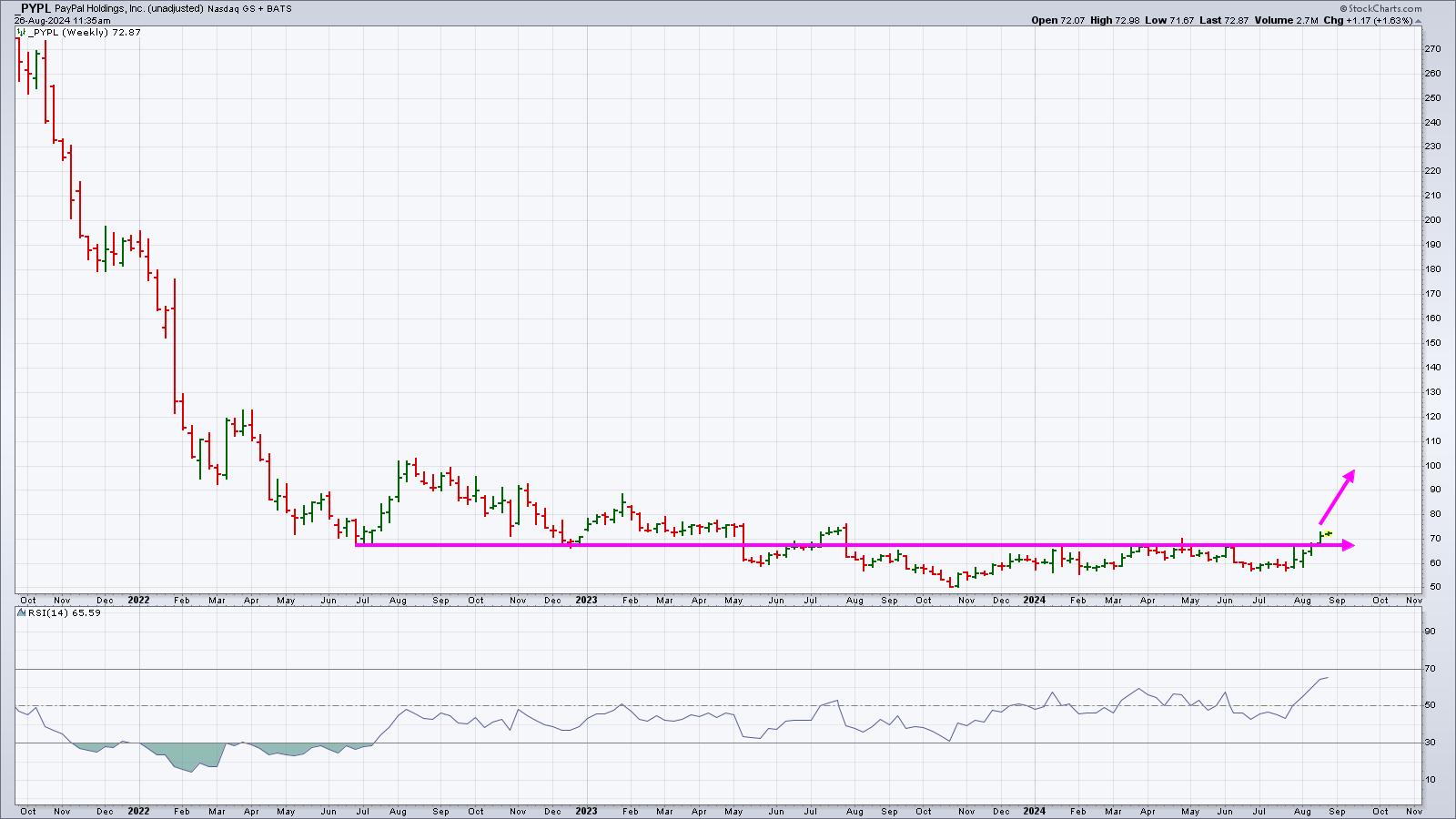1456x819 pixels.
Task: Click the candlestick icon beside _PYPL (Weekly)
Action: coord(21,33)
